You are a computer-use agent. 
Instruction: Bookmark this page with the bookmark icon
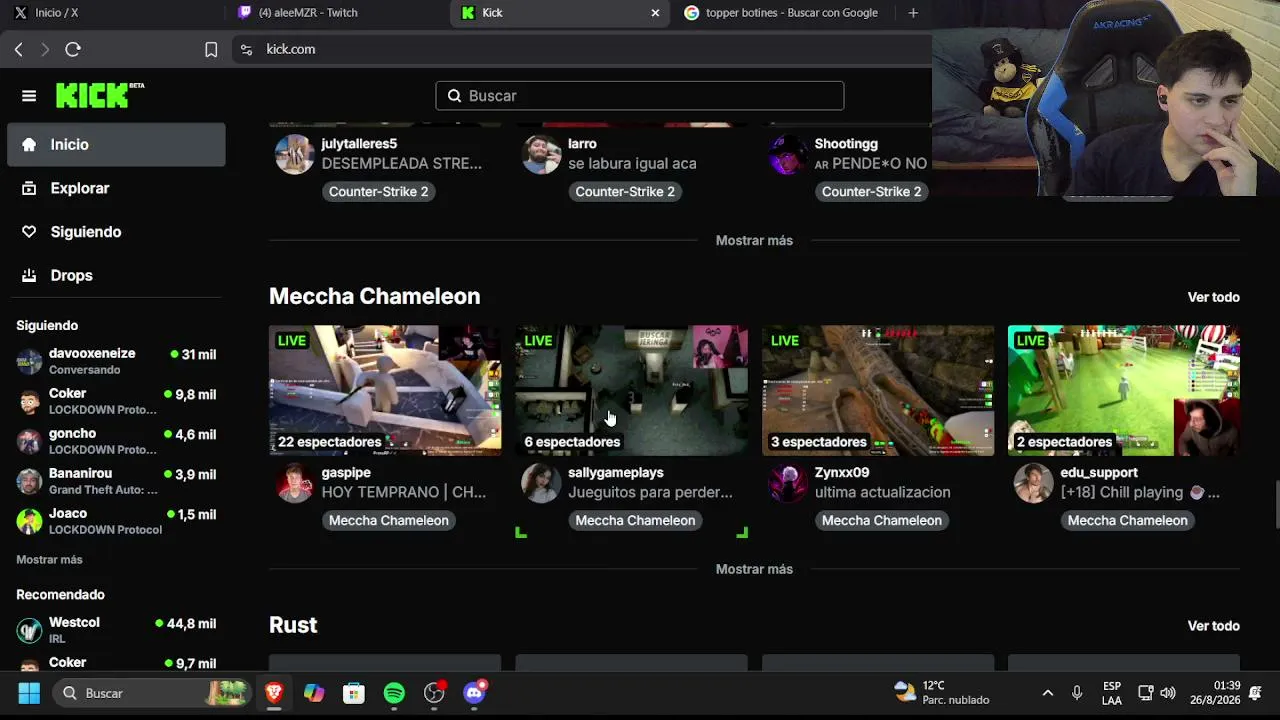coord(211,49)
